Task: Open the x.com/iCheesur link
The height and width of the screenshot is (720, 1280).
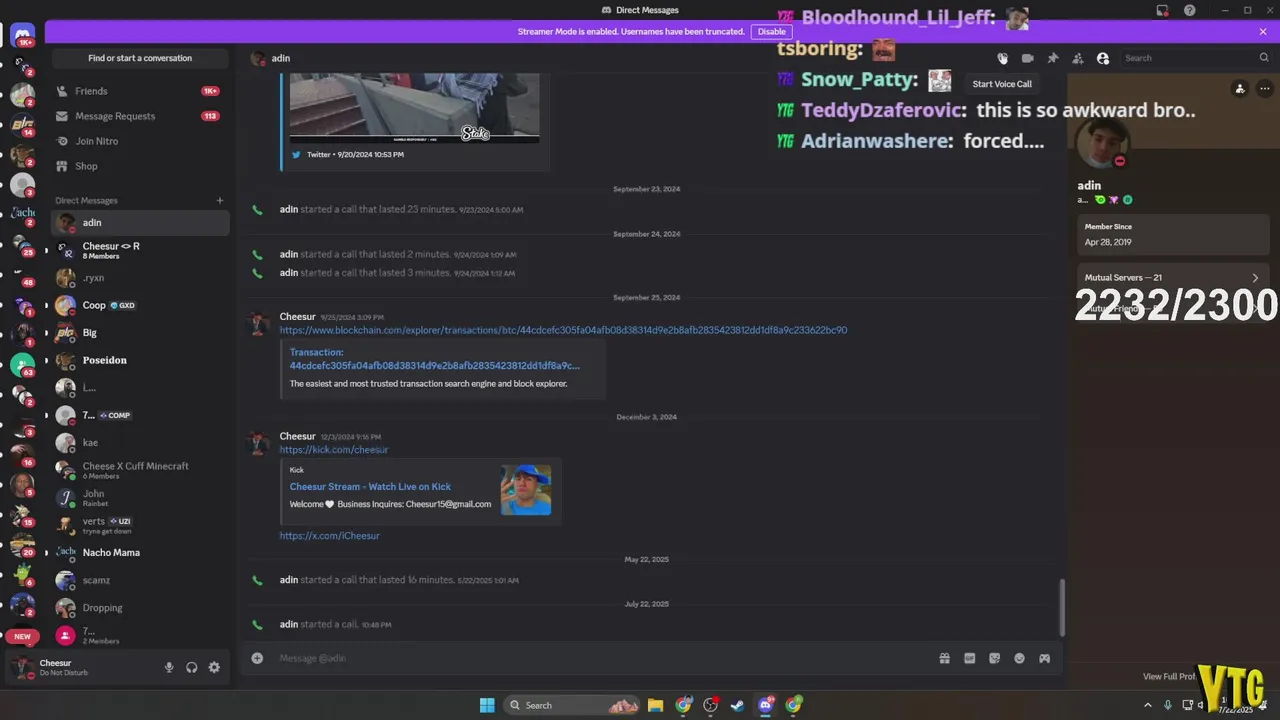Action: tap(330, 536)
